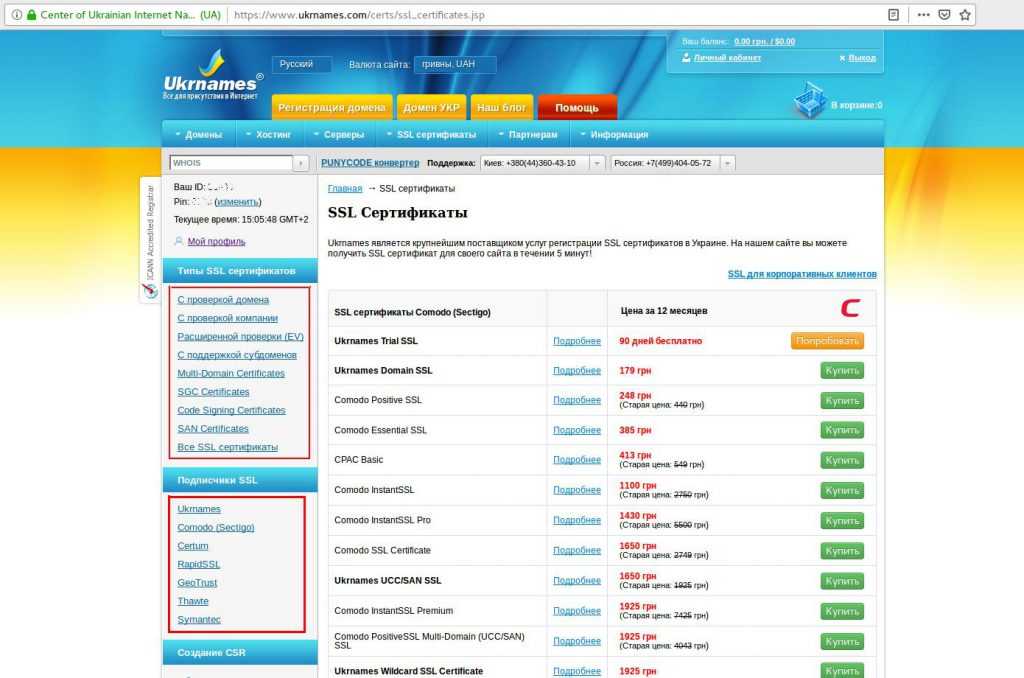This screenshot has height=678, width=1024.
Task: Open the Помощь tab
Action: [577, 108]
